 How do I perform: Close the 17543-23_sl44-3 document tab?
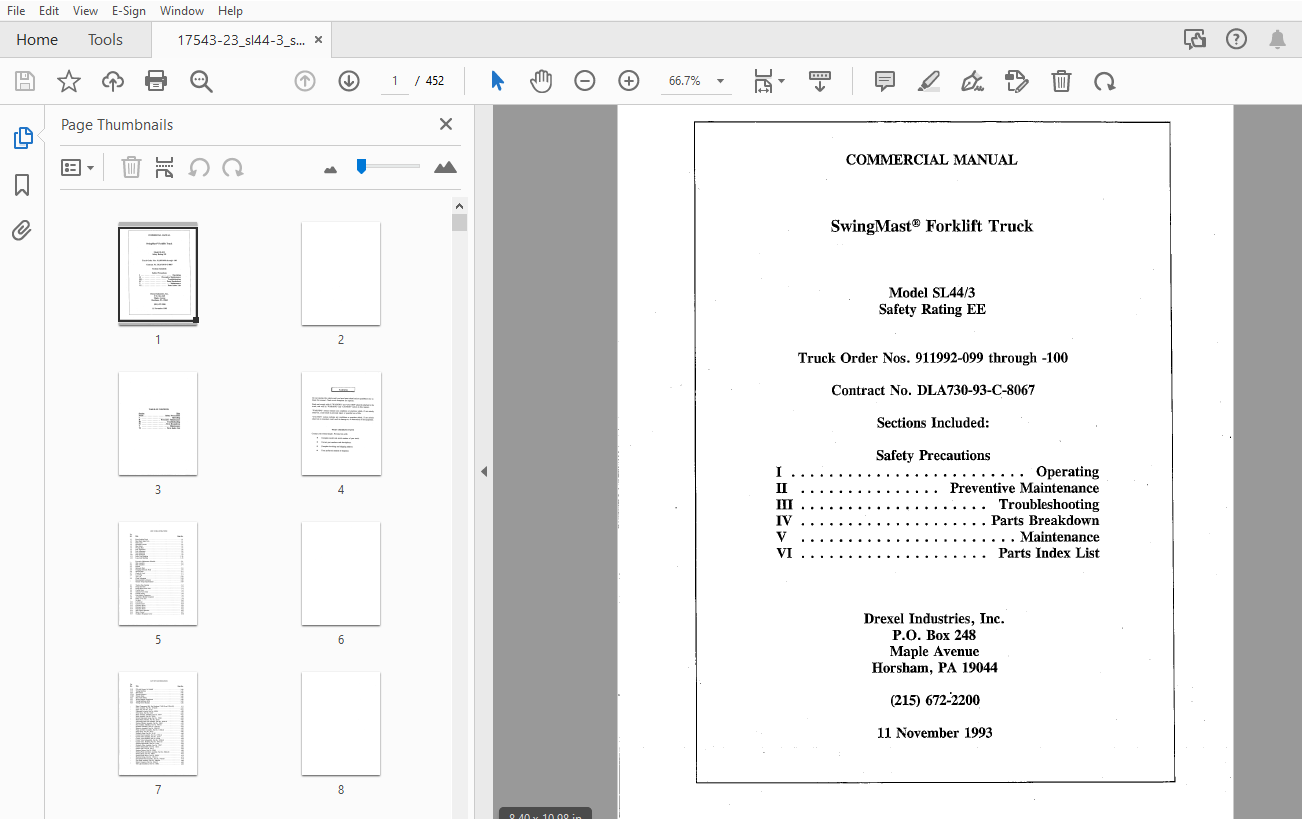(319, 40)
